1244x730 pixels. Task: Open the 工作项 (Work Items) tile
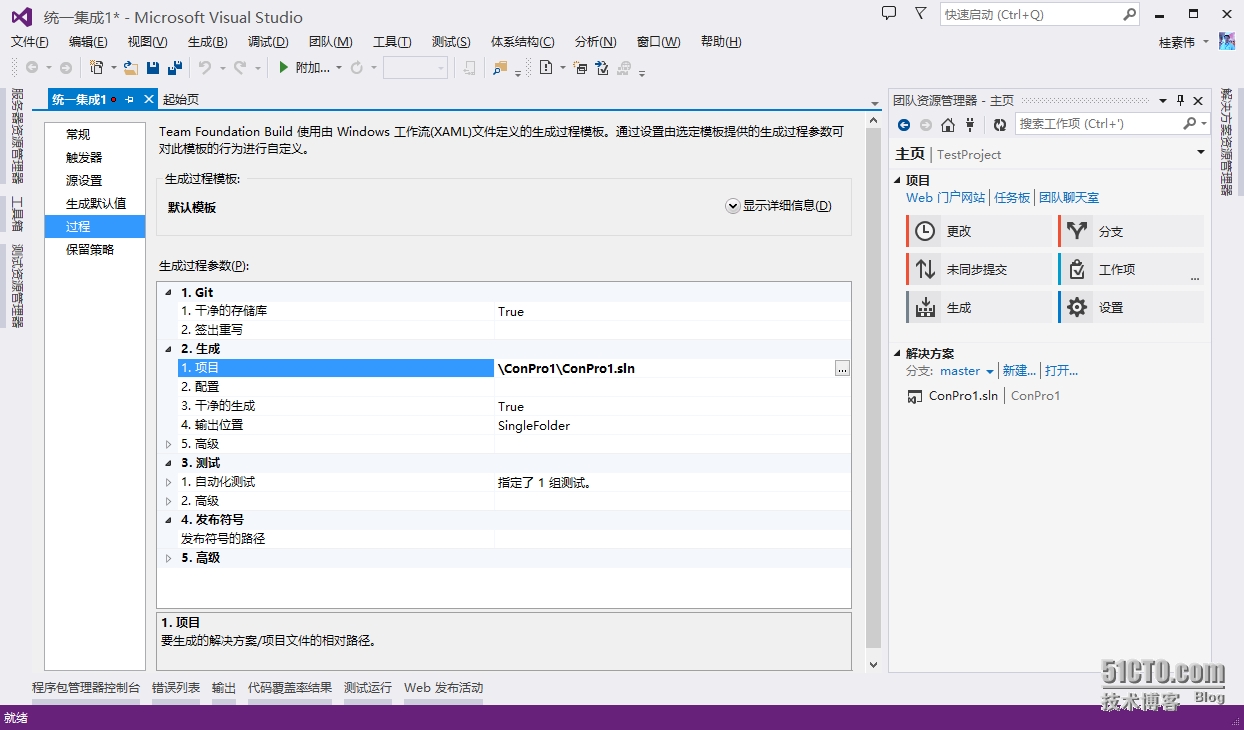(x=1131, y=269)
